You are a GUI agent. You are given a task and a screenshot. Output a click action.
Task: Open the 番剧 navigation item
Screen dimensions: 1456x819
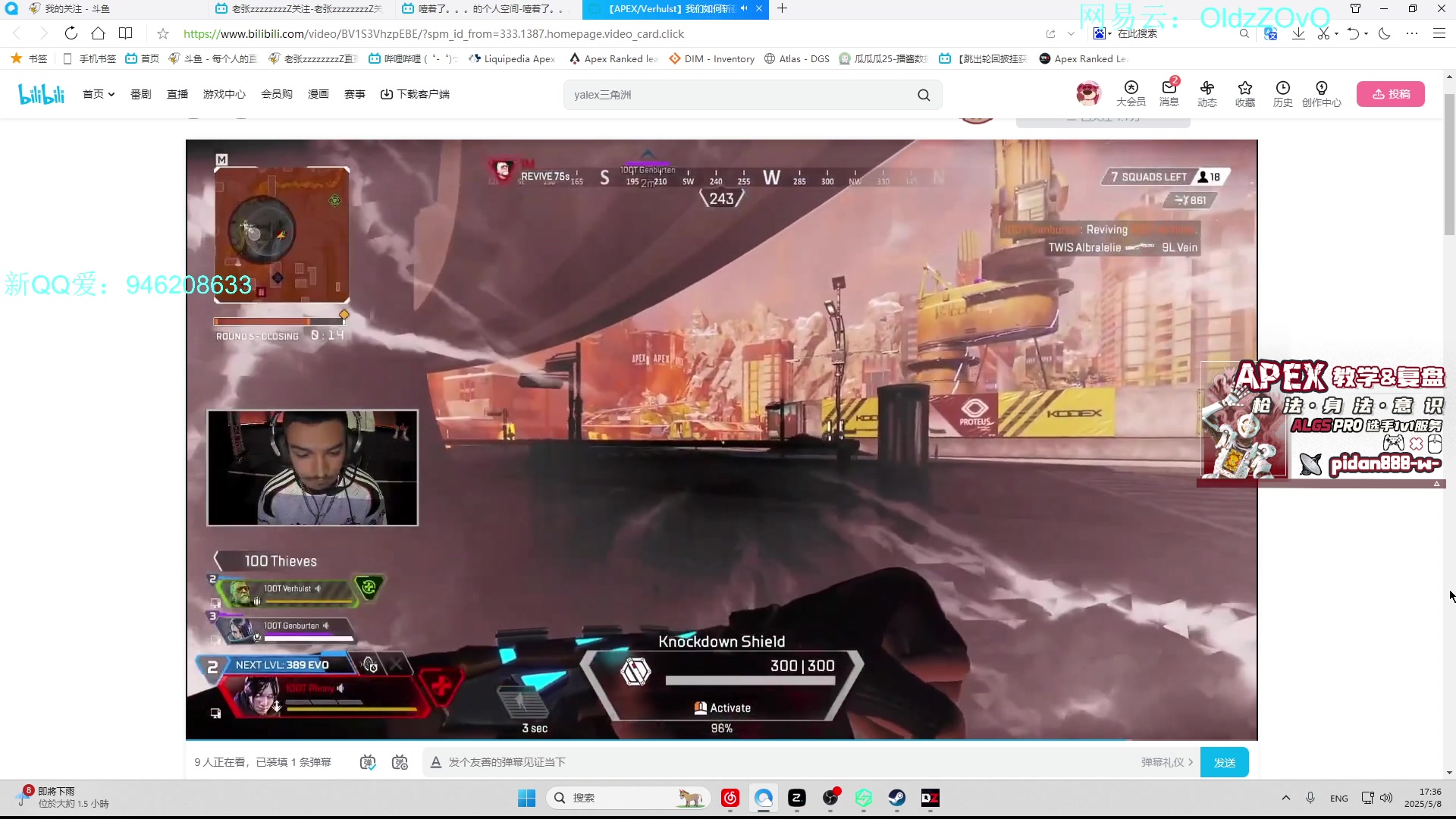140,94
